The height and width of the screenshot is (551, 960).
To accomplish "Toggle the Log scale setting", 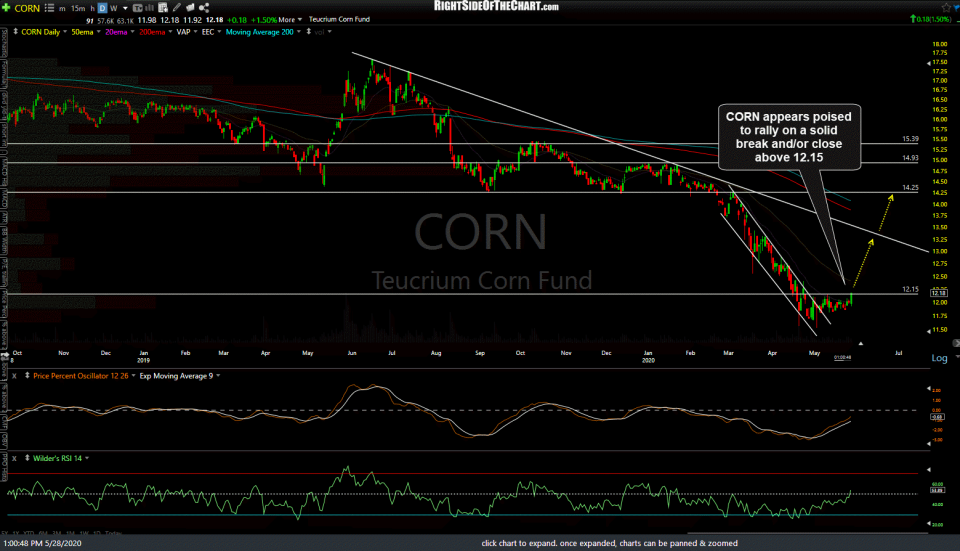I will (x=939, y=358).
